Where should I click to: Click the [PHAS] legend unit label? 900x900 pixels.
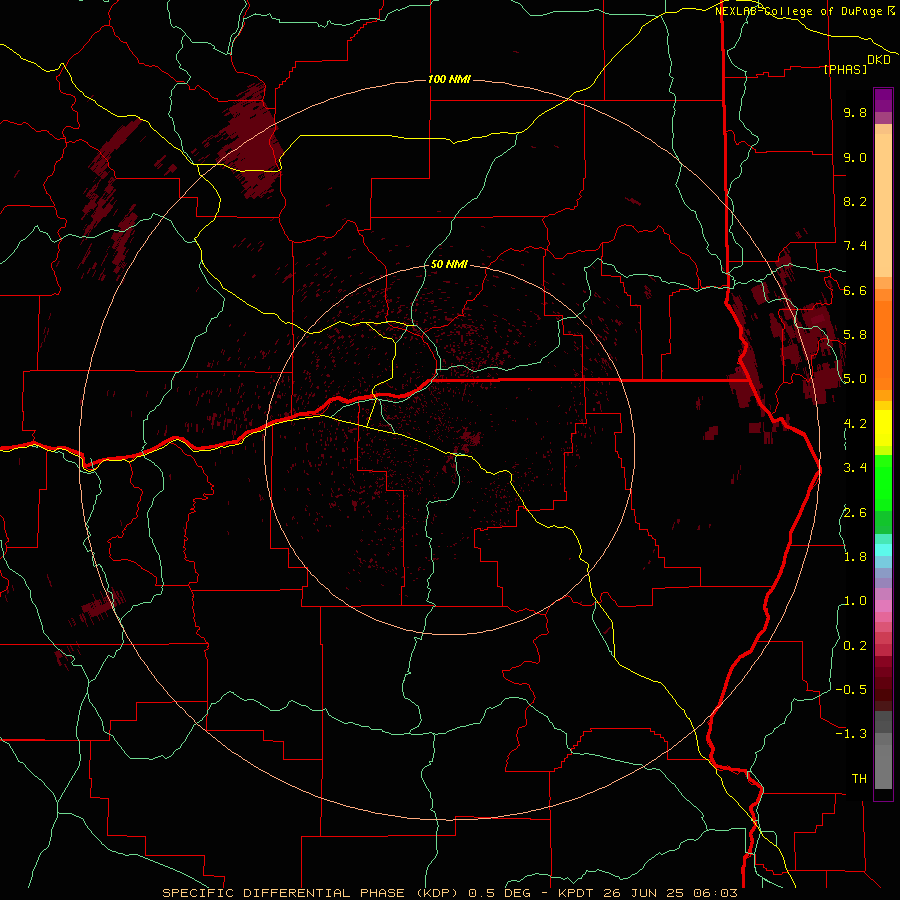[845, 69]
